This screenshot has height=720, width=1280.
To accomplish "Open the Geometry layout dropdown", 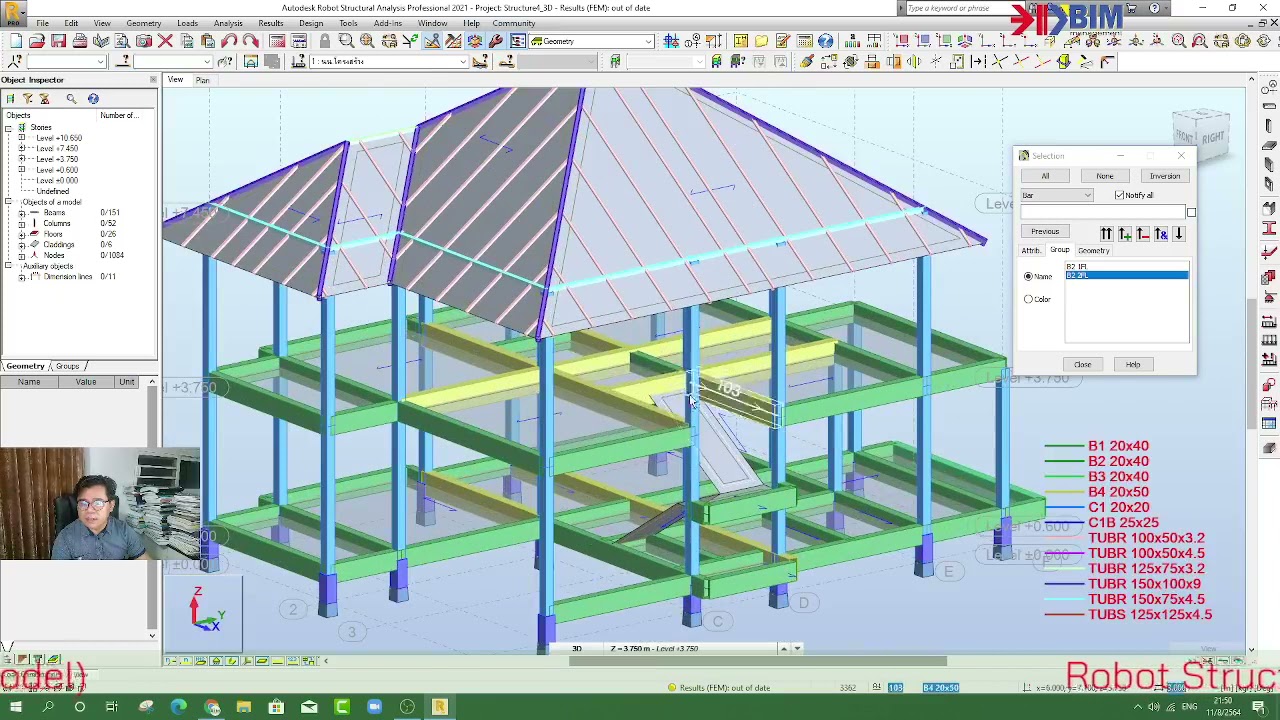I will tap(593, 41).
